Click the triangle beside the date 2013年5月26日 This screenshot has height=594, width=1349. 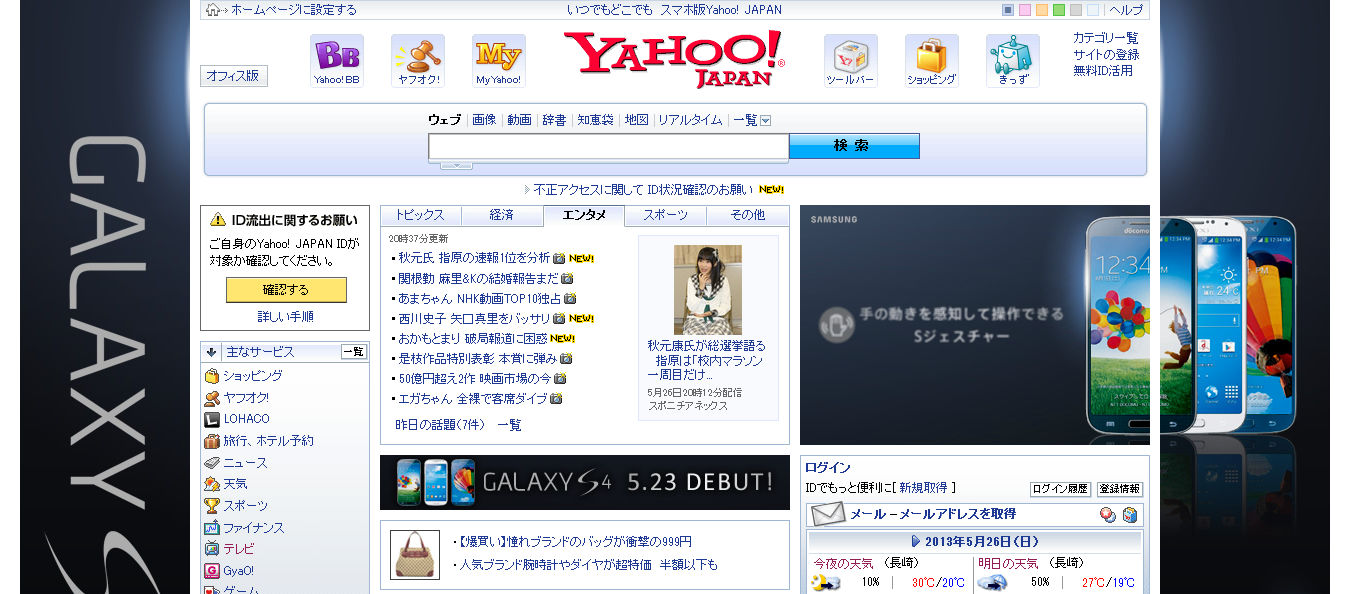916,541
